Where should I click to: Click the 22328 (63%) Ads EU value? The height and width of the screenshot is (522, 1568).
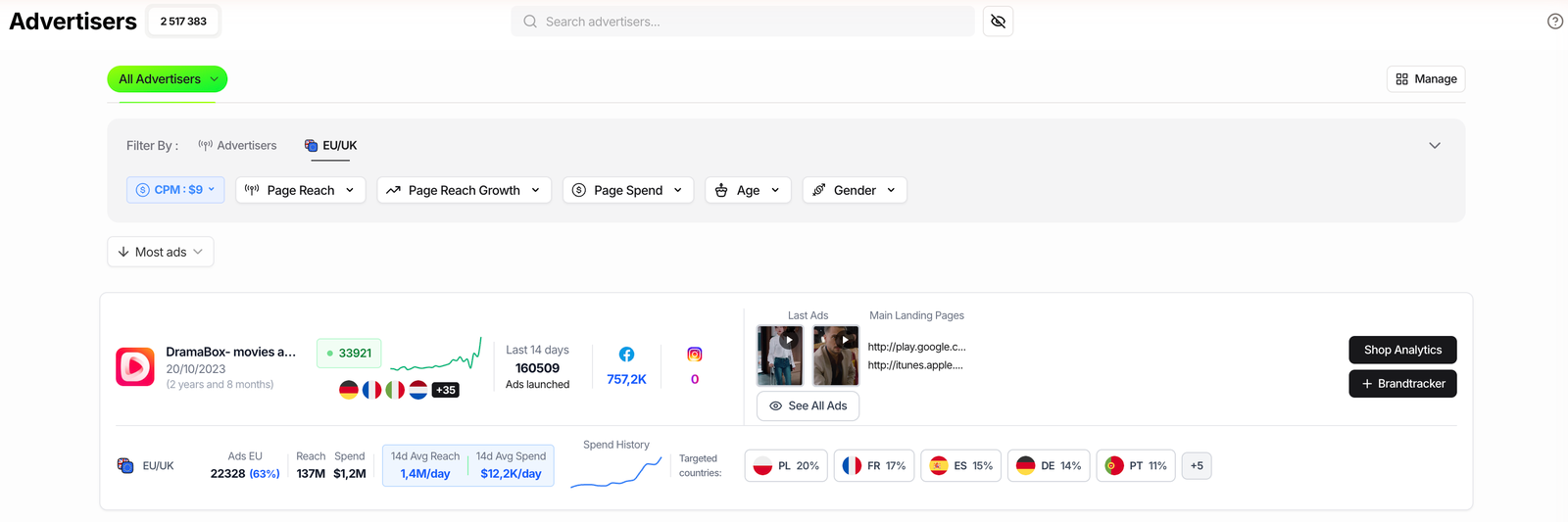coord(245,474)
